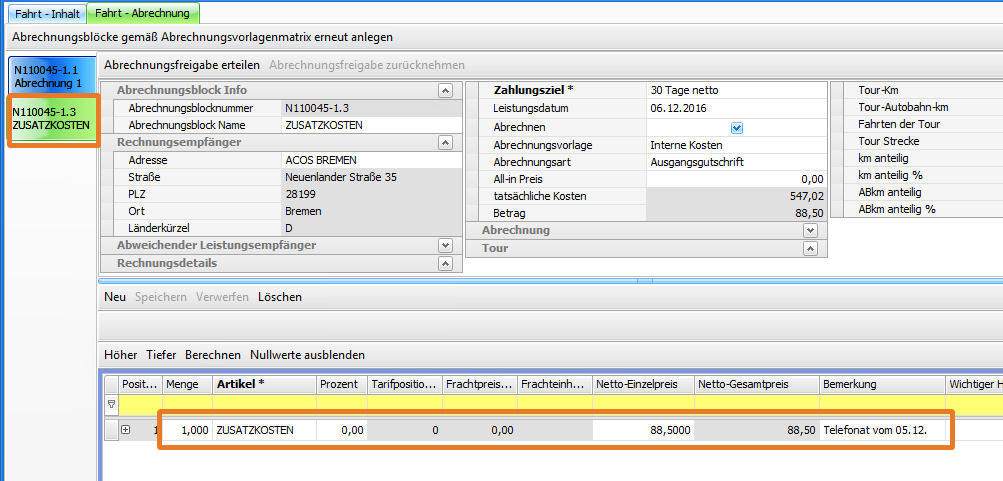
Task: Click Löschen to delete the position
Action: coord(279,297)
